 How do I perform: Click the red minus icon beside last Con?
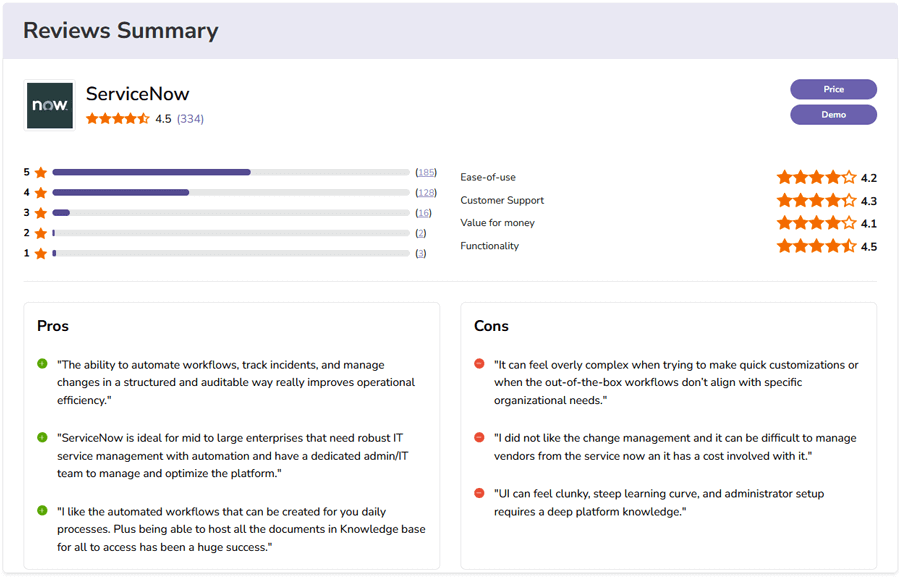pyautogui.click(x=481, y=492)
